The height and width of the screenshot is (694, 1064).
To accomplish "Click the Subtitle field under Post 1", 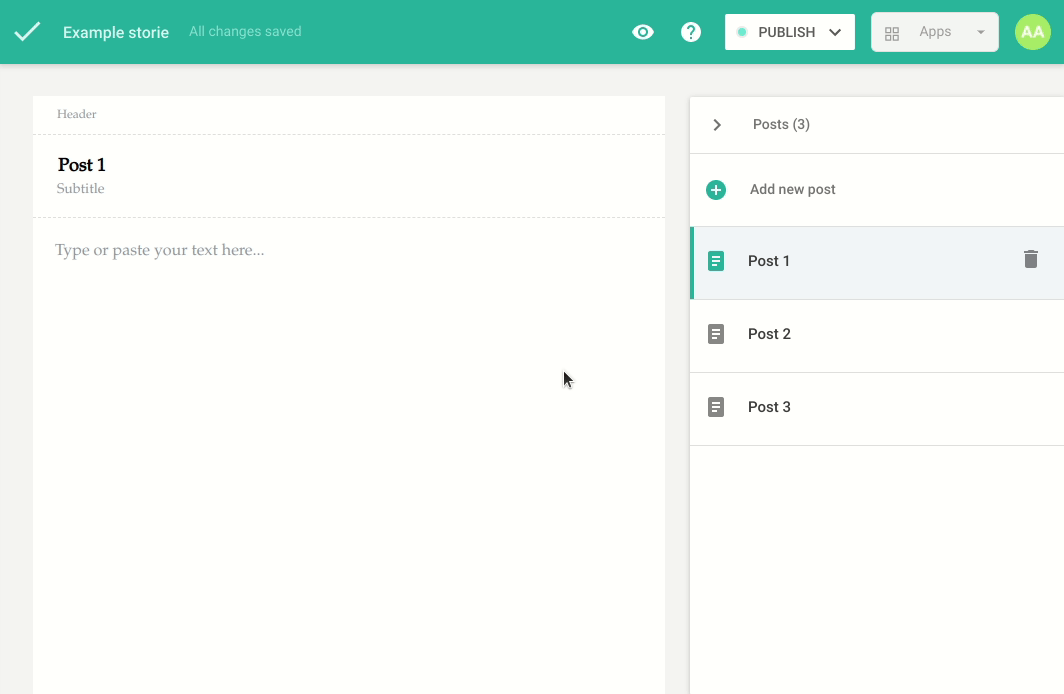I will click(x=80, y=189).
